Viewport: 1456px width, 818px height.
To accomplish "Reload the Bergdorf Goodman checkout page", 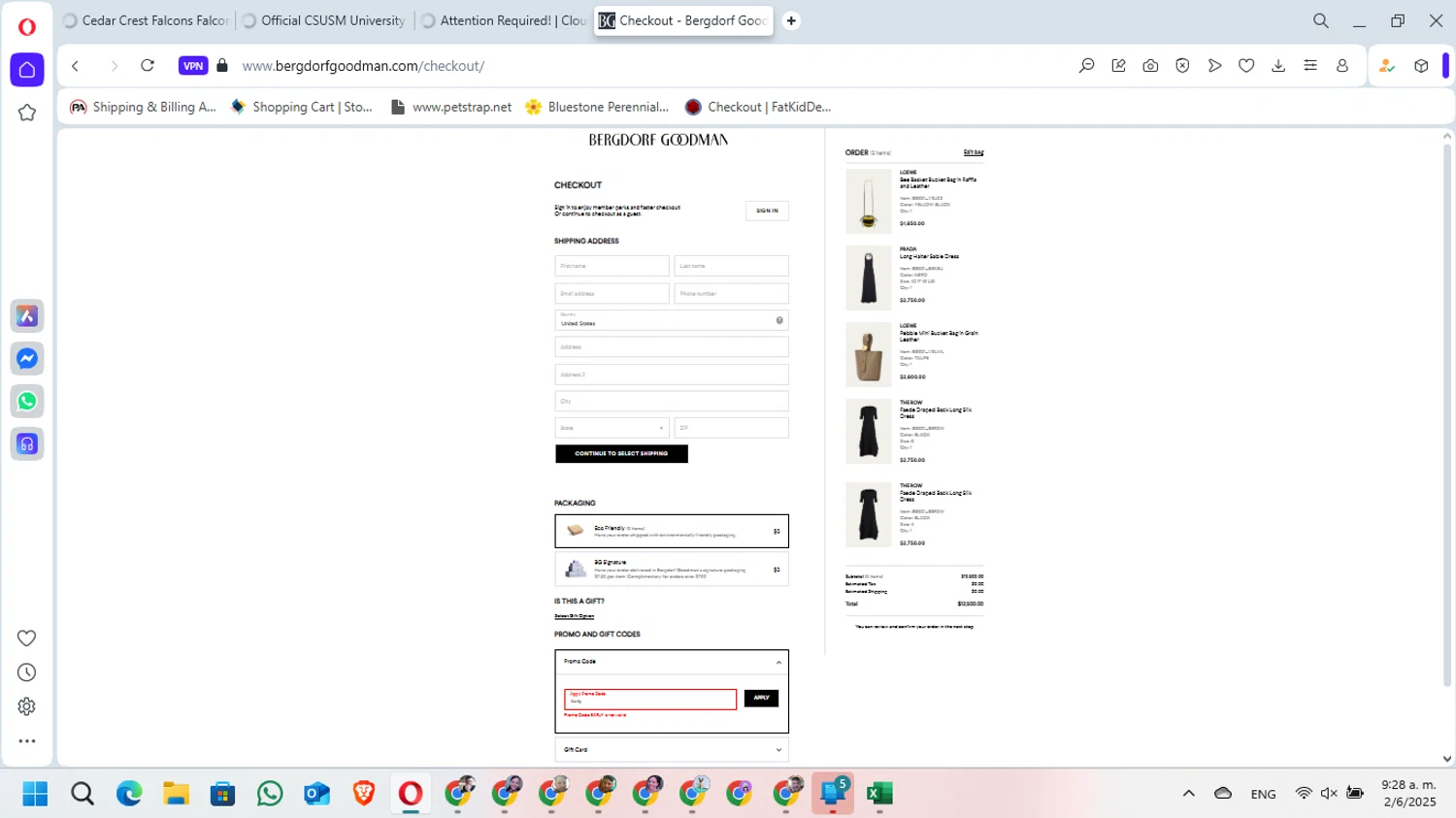I will [148, 66].
